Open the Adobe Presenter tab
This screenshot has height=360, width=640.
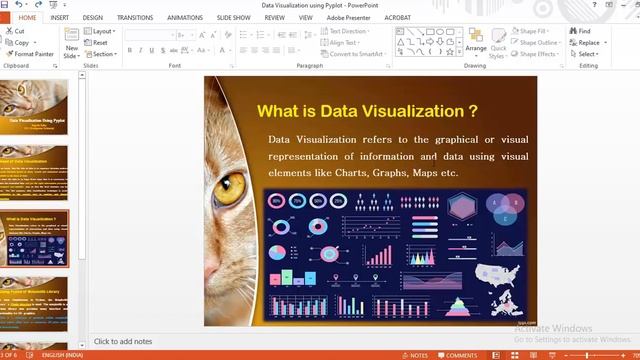pyautogui.click(x=348, y=18)
